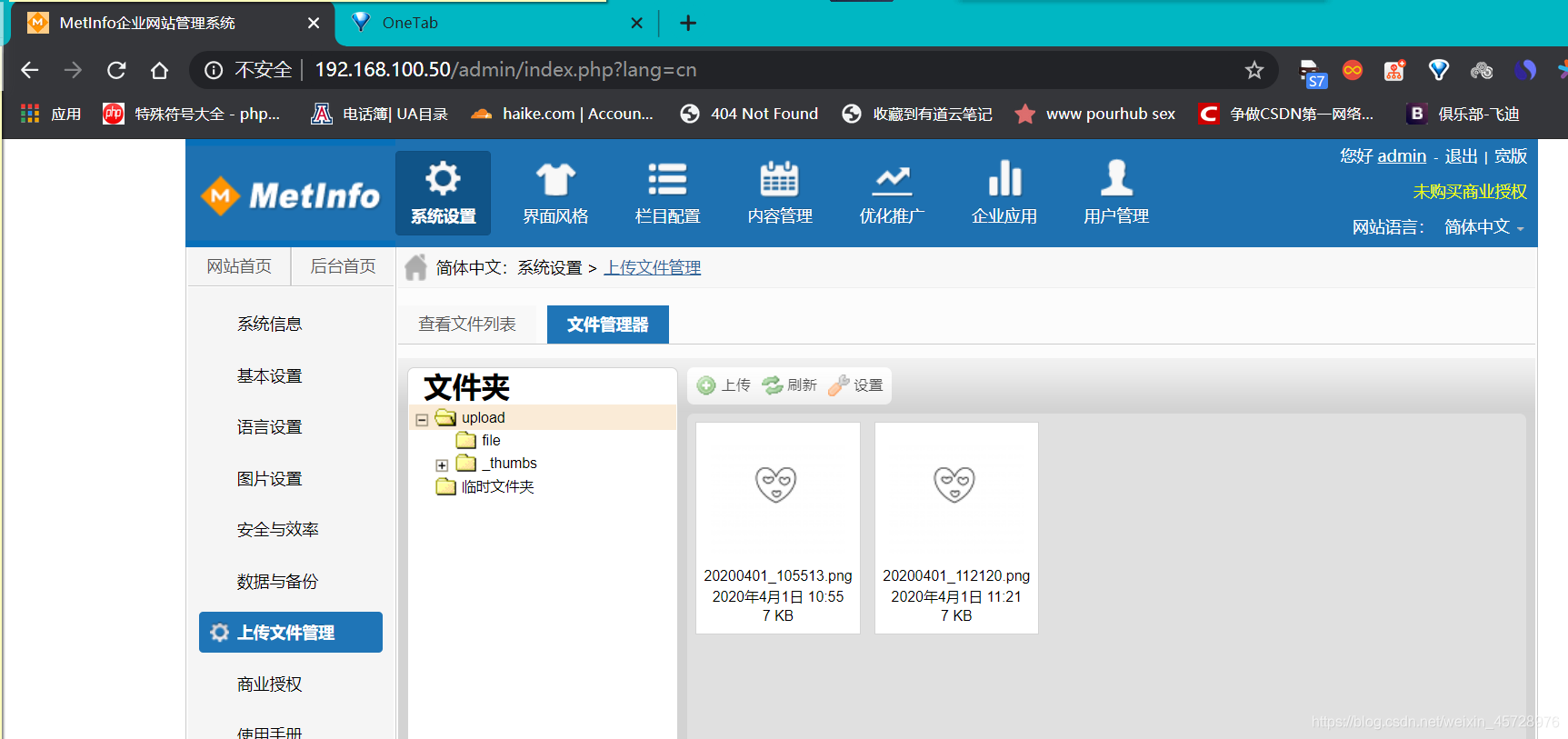Open 界面风格 shirt icon
The image size is (1568, 739).
[555, 179]
